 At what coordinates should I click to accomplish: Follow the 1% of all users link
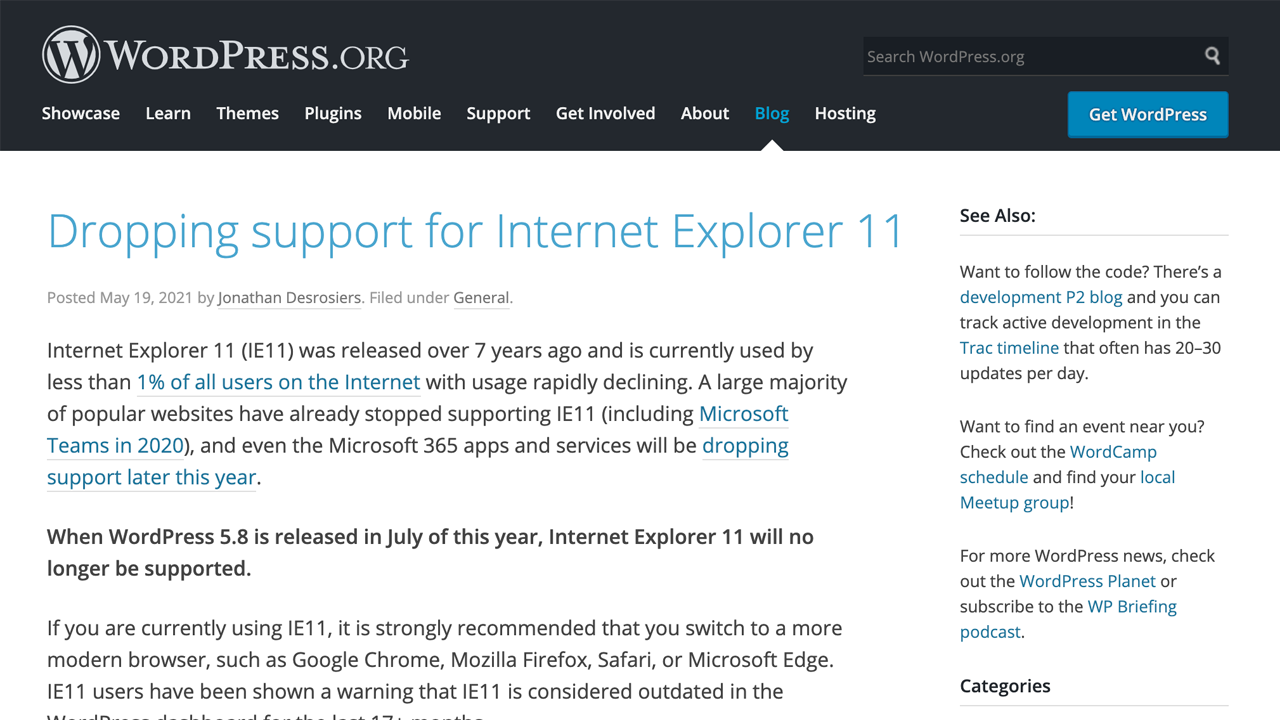click(x=278, y=382)
